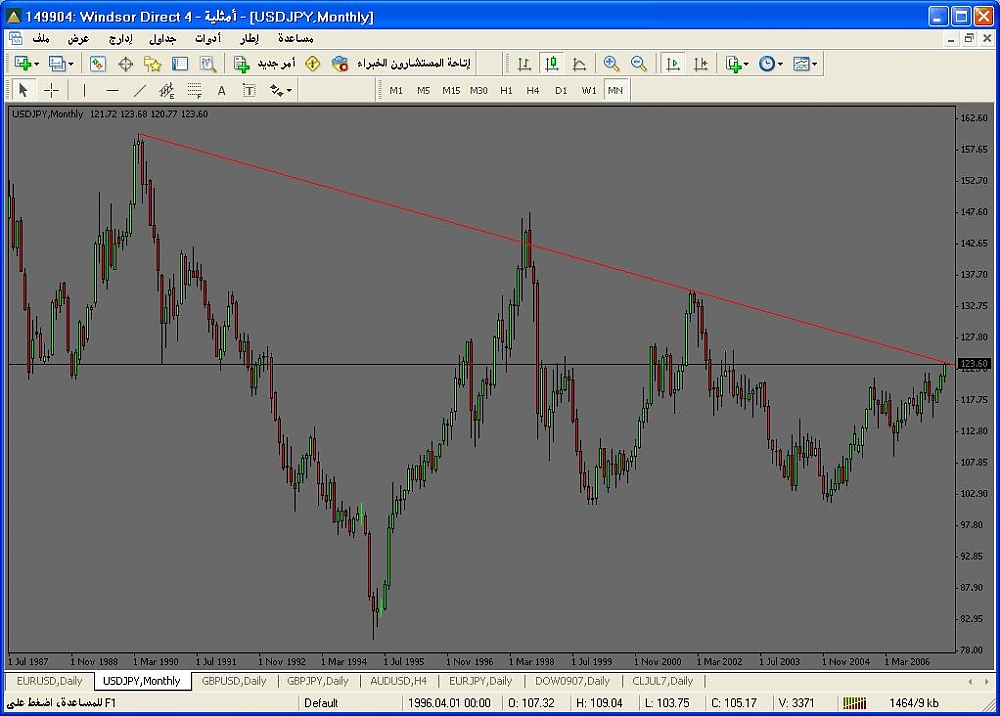Open the Periodicity clock dropdown
The width and height of the screenshot is (1000, 716).
point(770,64)
